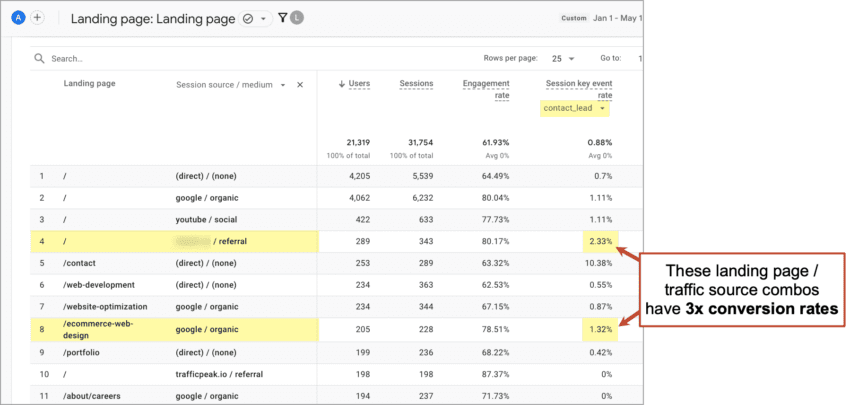Open the contact_lead key event dropdown
The height and width of the screenshot is (405, 850).
[x=602, y=108]
